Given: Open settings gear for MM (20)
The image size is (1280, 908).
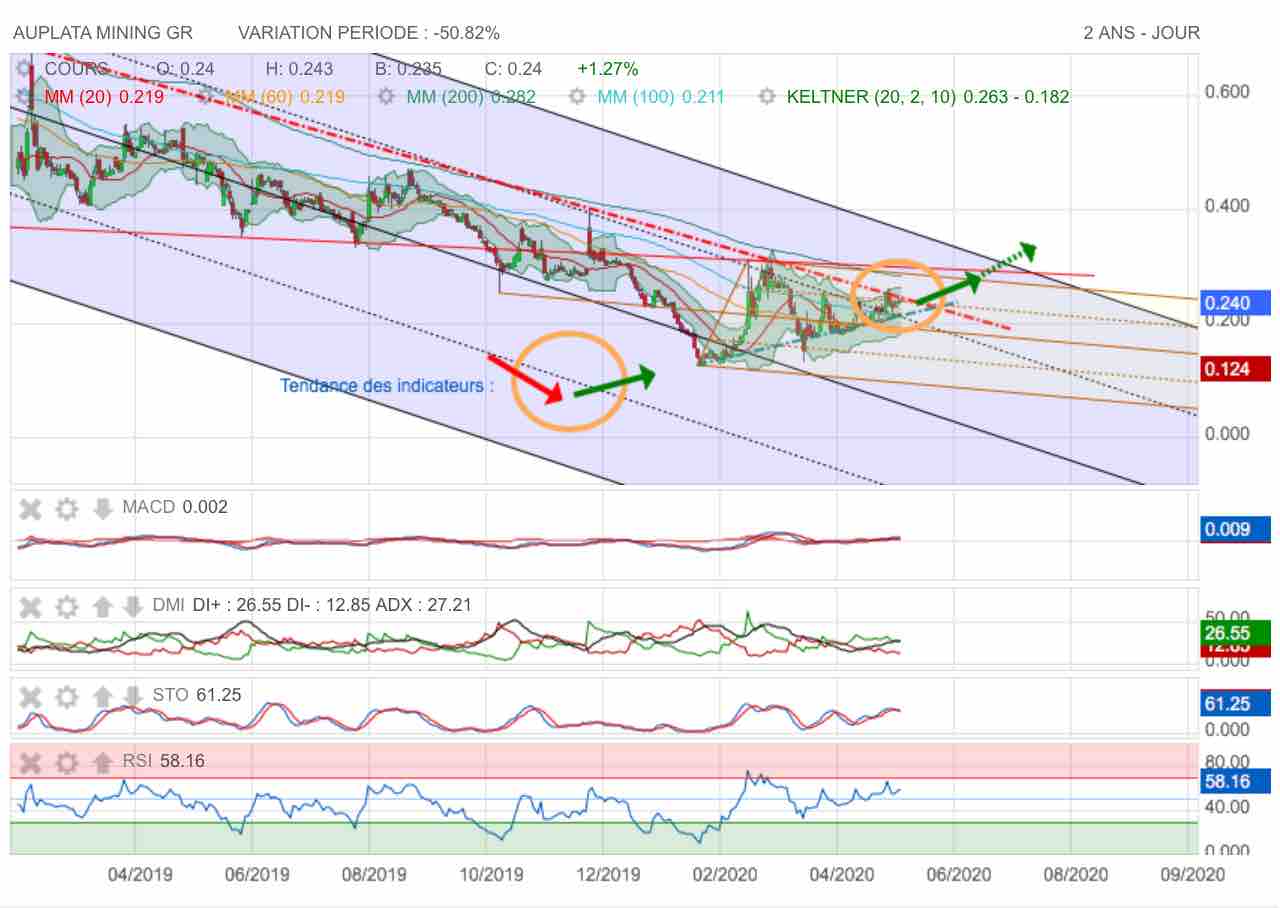Looking at the screenshot, I should pos(26,97).
